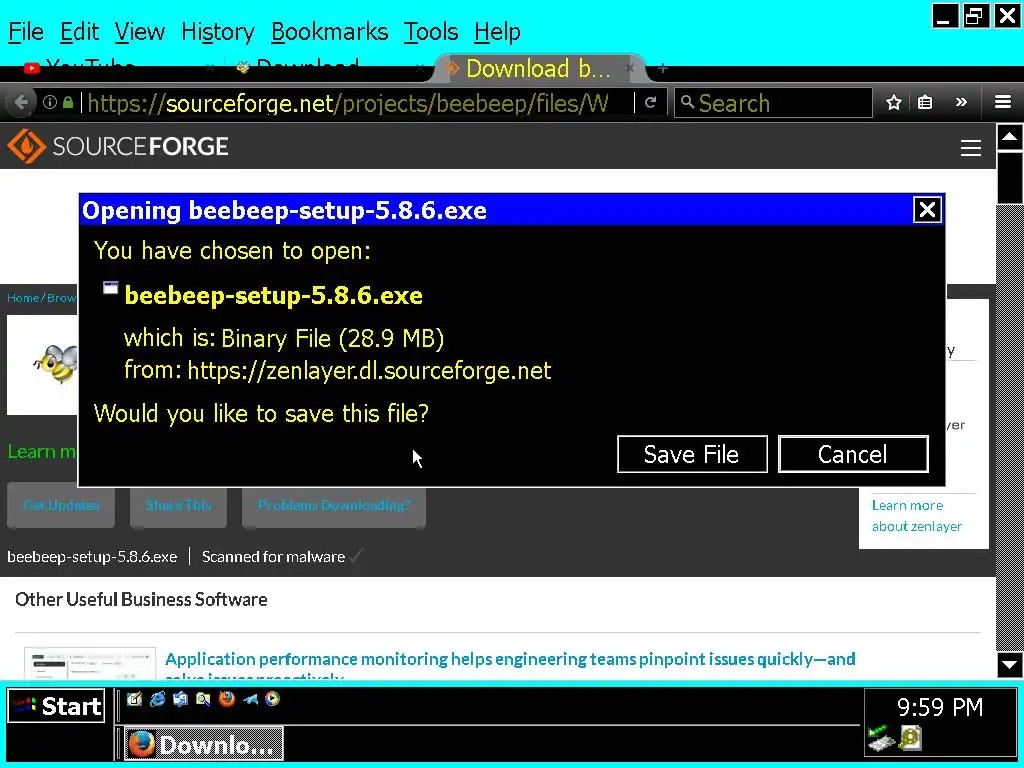The height and width of the screenshot is (768, 1024).
Task: Open the Help menu
Action: (x=497, y=31)
